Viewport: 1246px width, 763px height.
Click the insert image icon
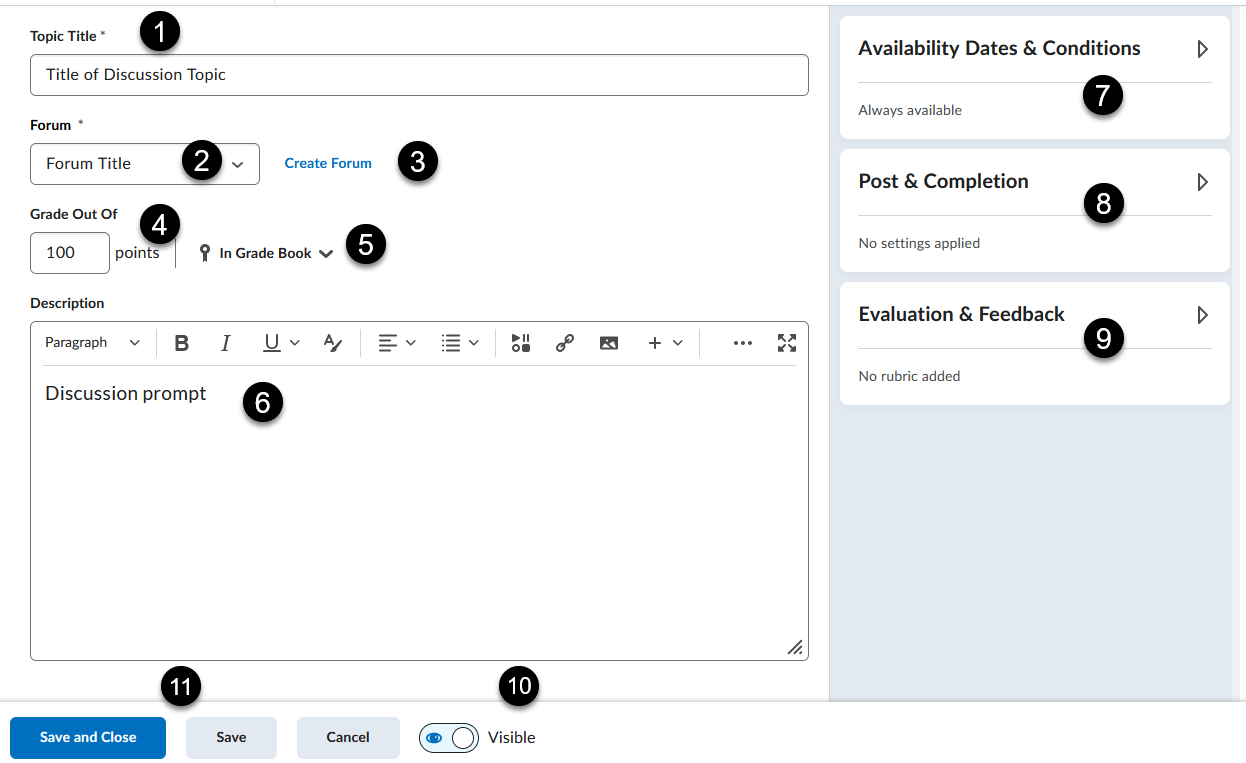tap(609, 343)
